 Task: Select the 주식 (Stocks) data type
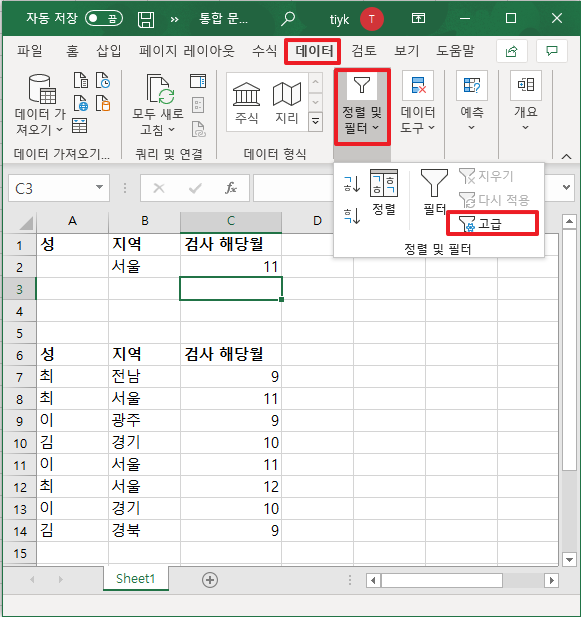click(247, 103)
